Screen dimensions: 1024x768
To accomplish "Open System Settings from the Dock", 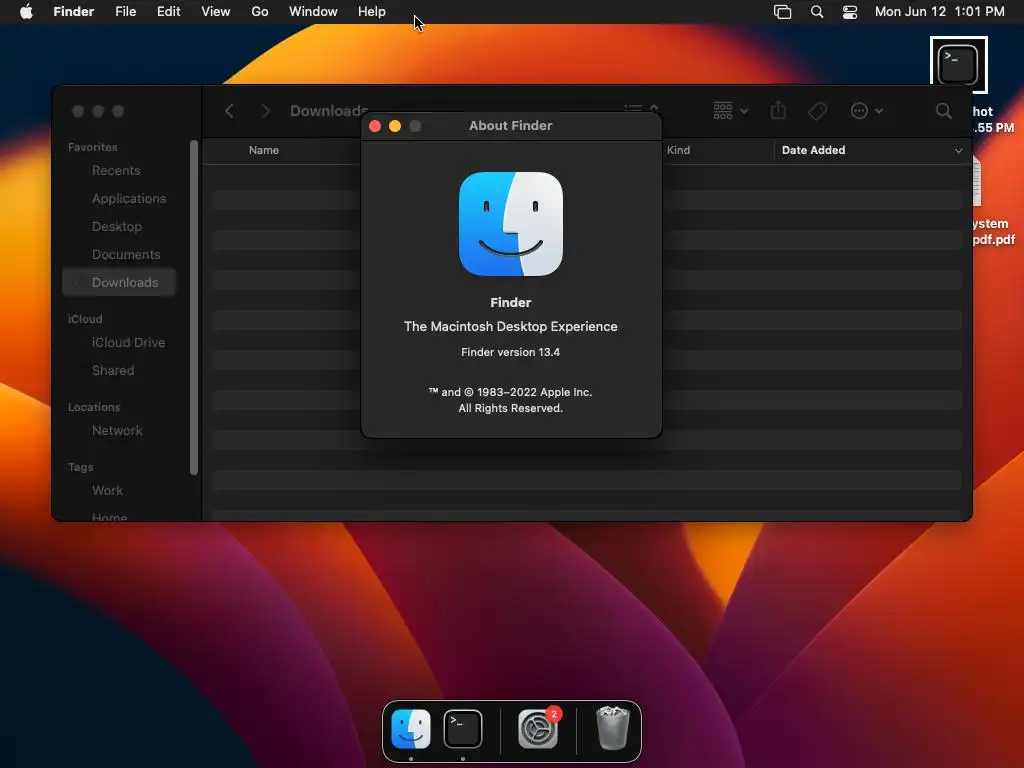I will click(x=538, y=729).
